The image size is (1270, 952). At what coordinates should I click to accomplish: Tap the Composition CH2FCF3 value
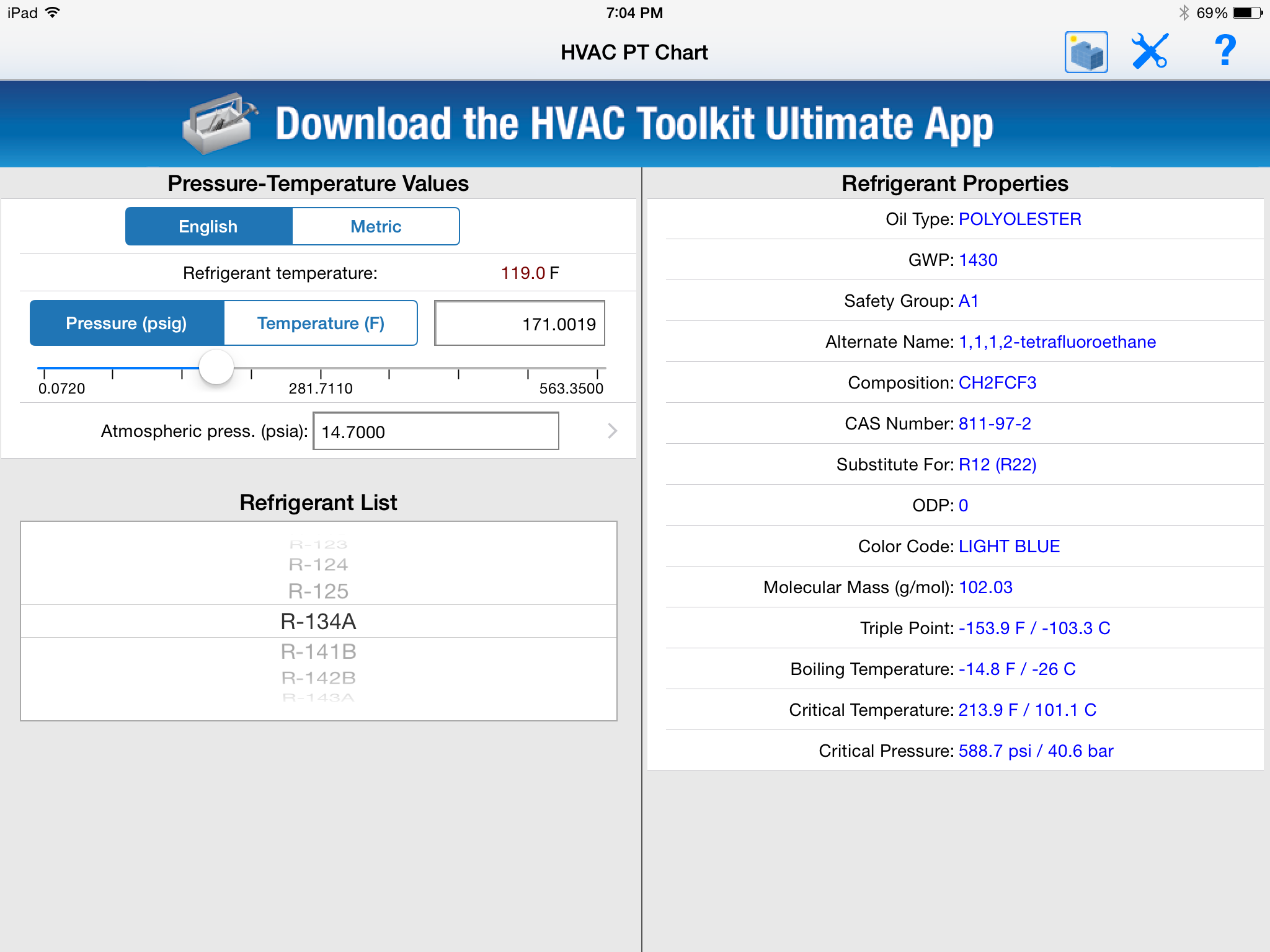tap(998, 382)
